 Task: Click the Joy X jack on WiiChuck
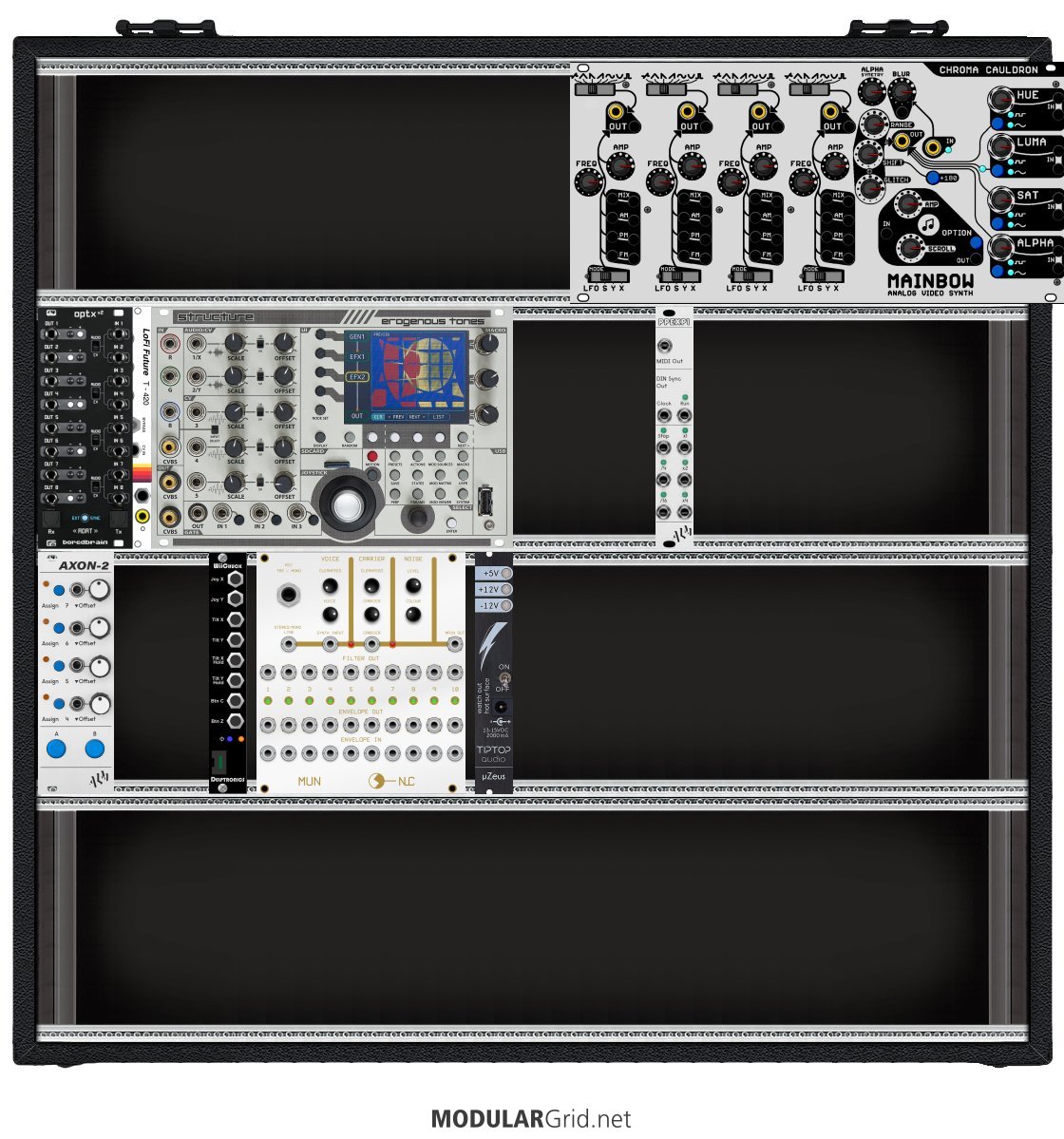236,579
